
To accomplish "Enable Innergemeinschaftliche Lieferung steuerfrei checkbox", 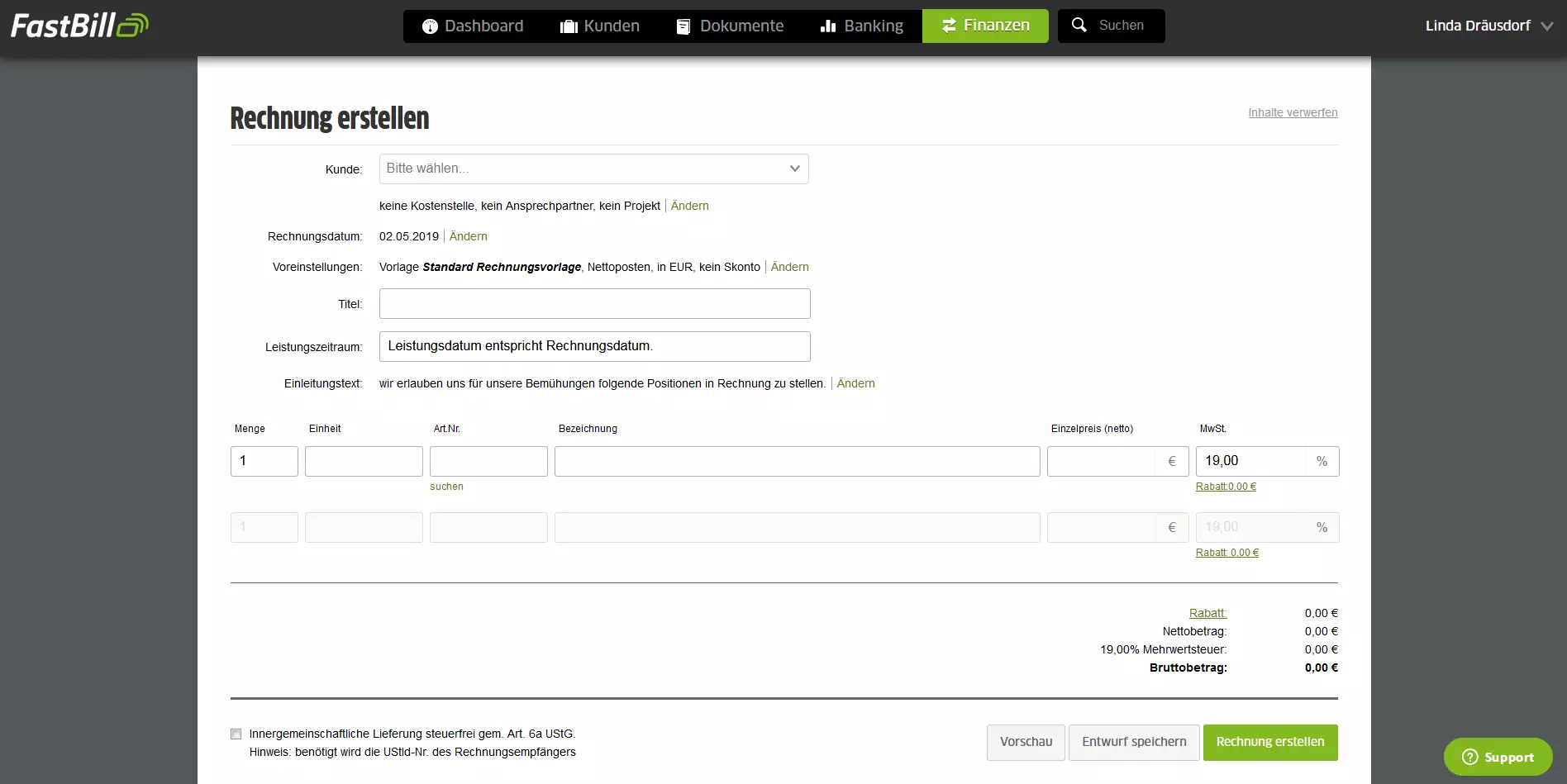I will click(236, 734).
